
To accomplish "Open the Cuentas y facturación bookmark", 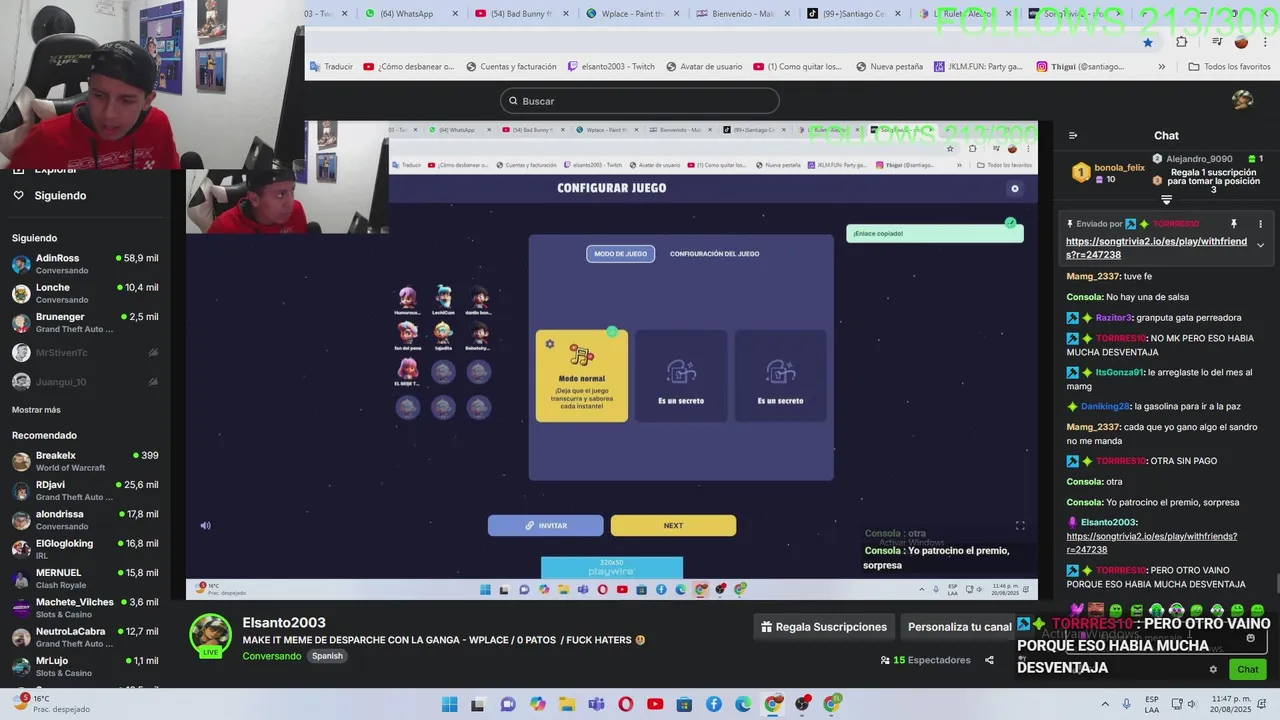I will tap(509, 67).
